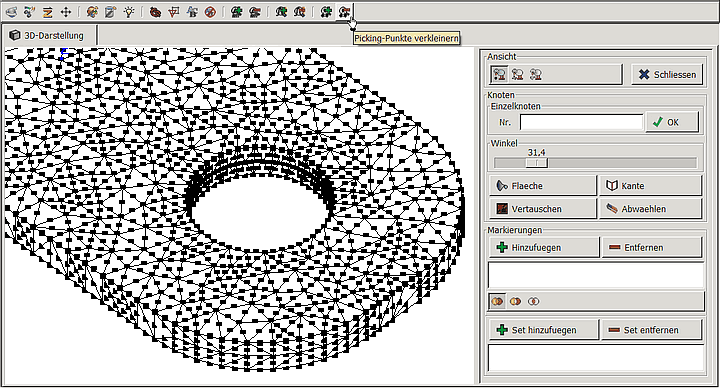720x388 pixels.
Task: Click the Picking-Punkte verkleinern toolbar icon
Action: click(x=344, y=12)
